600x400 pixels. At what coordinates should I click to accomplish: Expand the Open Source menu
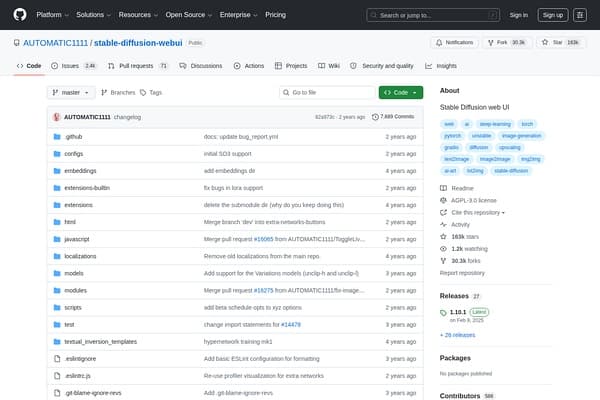coord(189,15)
